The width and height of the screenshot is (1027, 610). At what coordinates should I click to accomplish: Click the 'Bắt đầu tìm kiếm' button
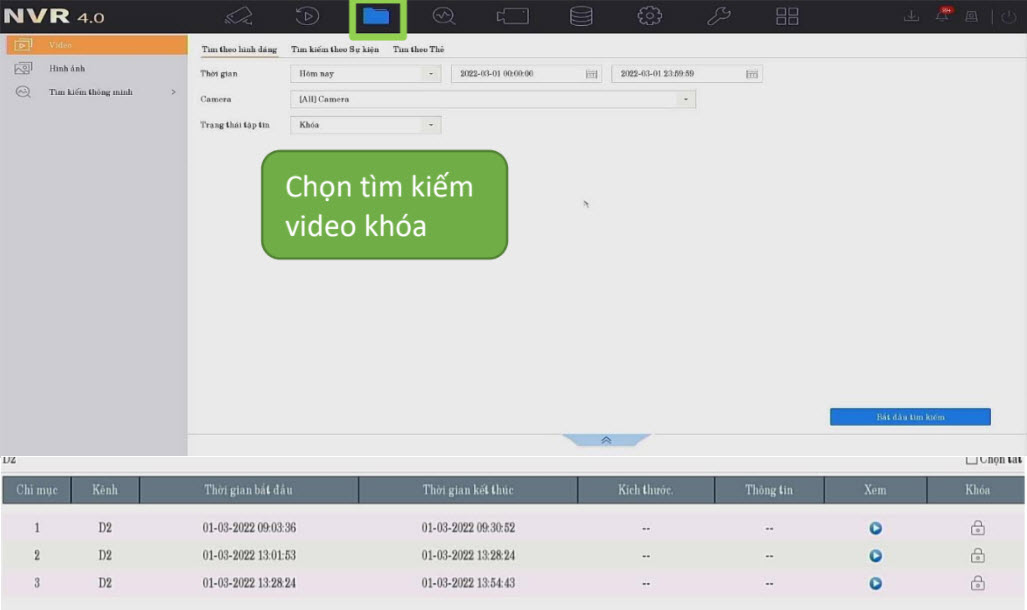(909, 417)
